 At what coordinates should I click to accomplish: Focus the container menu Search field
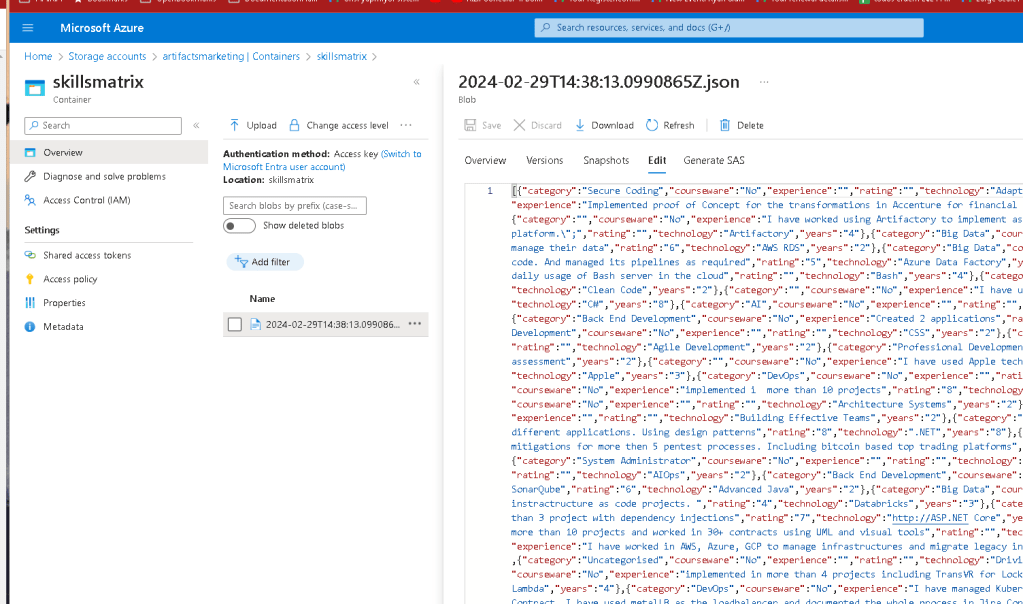coord(103,126)
